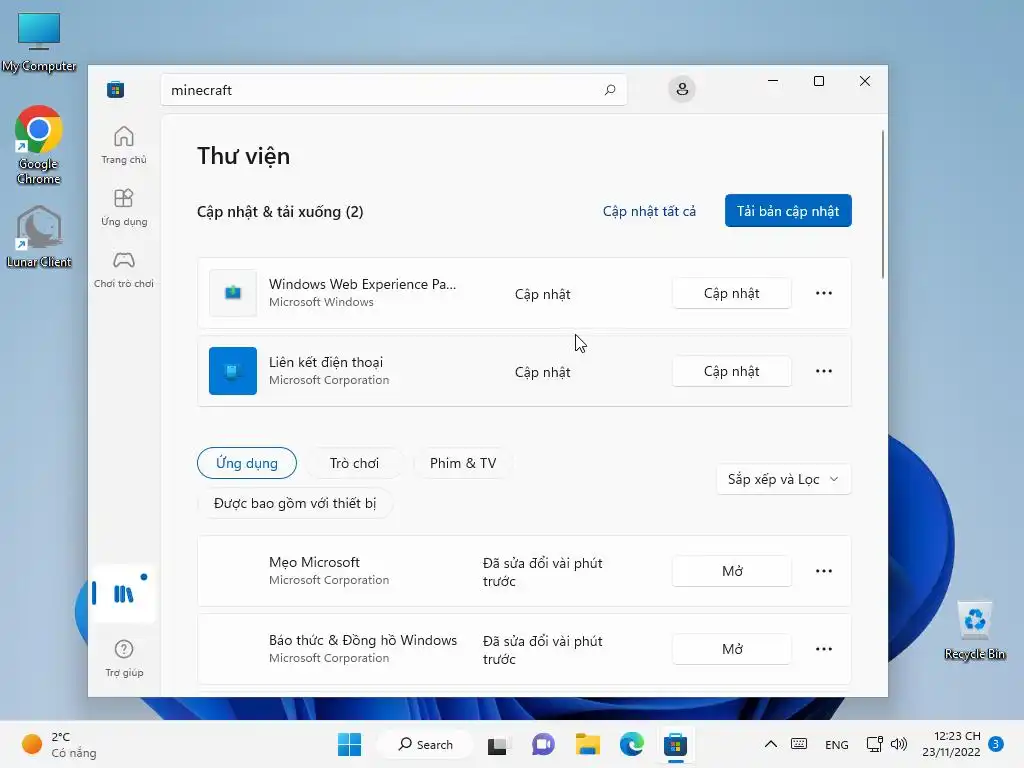
Task: Click Tải bản cập nhật button
Action: coord(788,210)
